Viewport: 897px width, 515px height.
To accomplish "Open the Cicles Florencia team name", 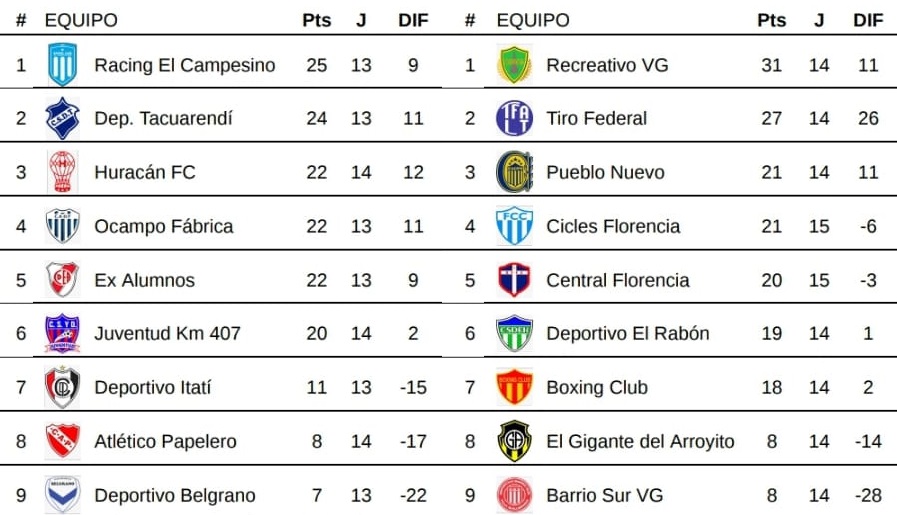I will [x=613, y=226].
